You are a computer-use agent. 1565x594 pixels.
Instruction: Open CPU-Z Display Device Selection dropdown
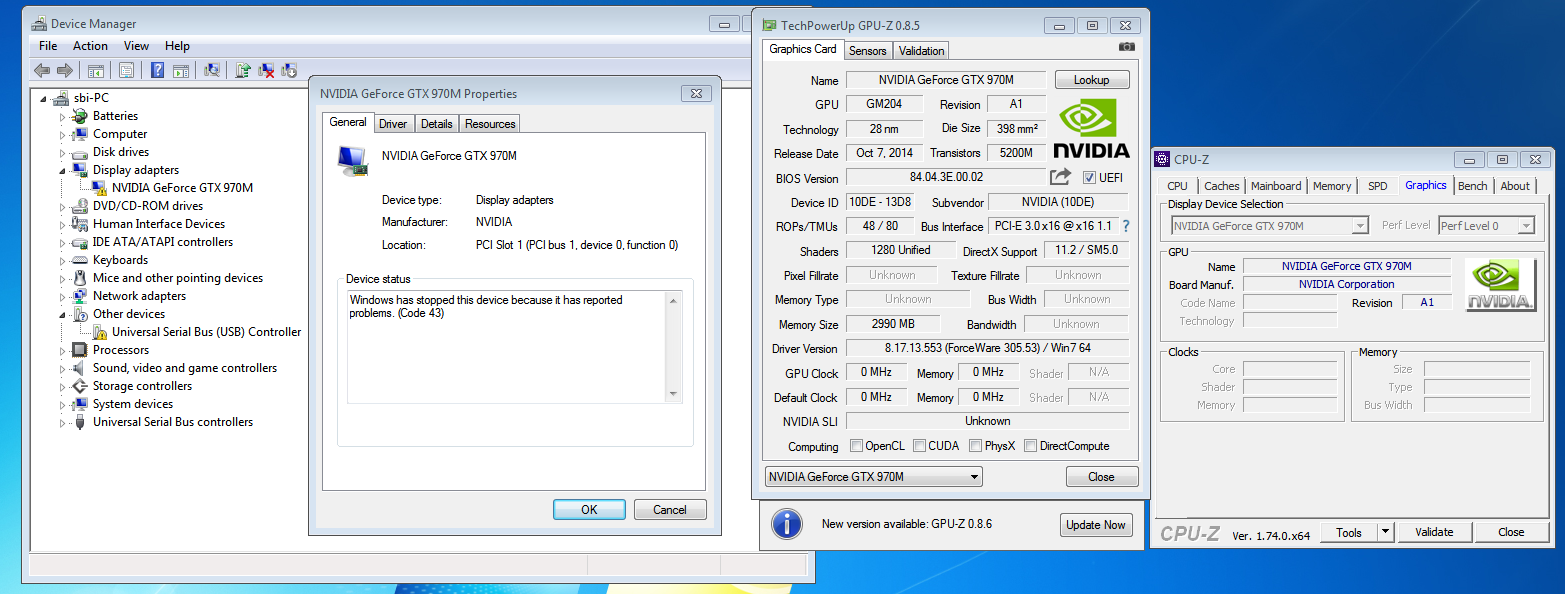tap(1270, 226)
